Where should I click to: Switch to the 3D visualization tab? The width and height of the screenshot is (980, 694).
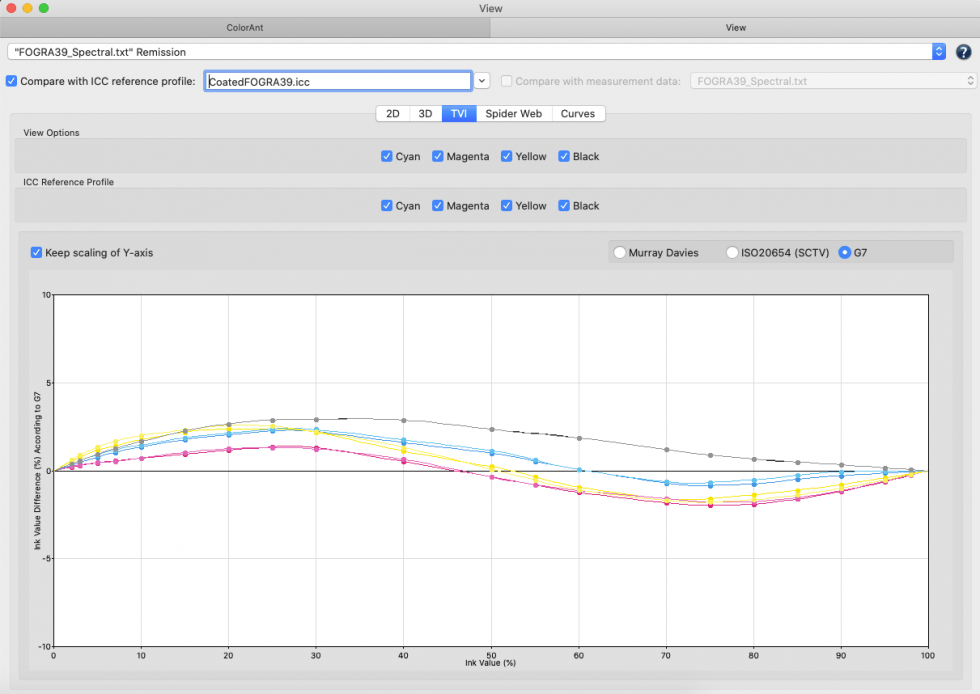tap(425, 113)
